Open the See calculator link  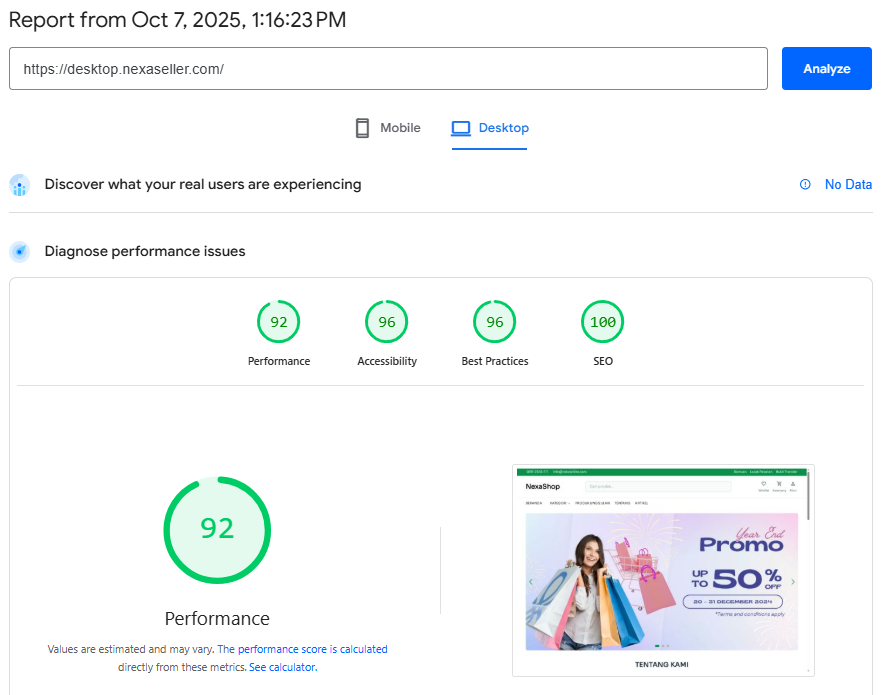tap(282, 666)
